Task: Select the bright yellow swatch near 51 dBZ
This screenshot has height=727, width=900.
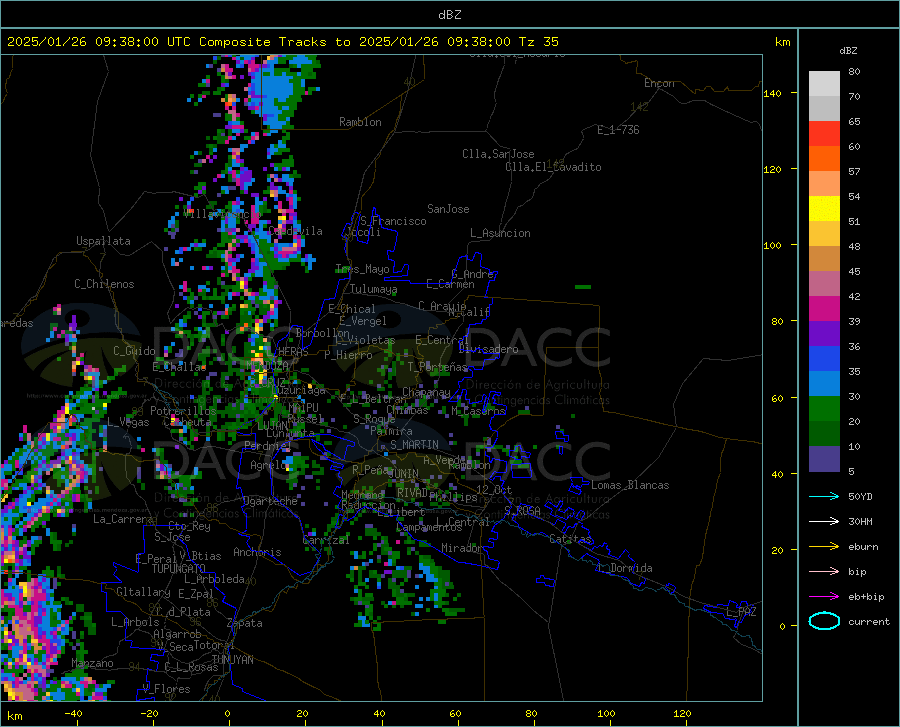Action: 824,209
